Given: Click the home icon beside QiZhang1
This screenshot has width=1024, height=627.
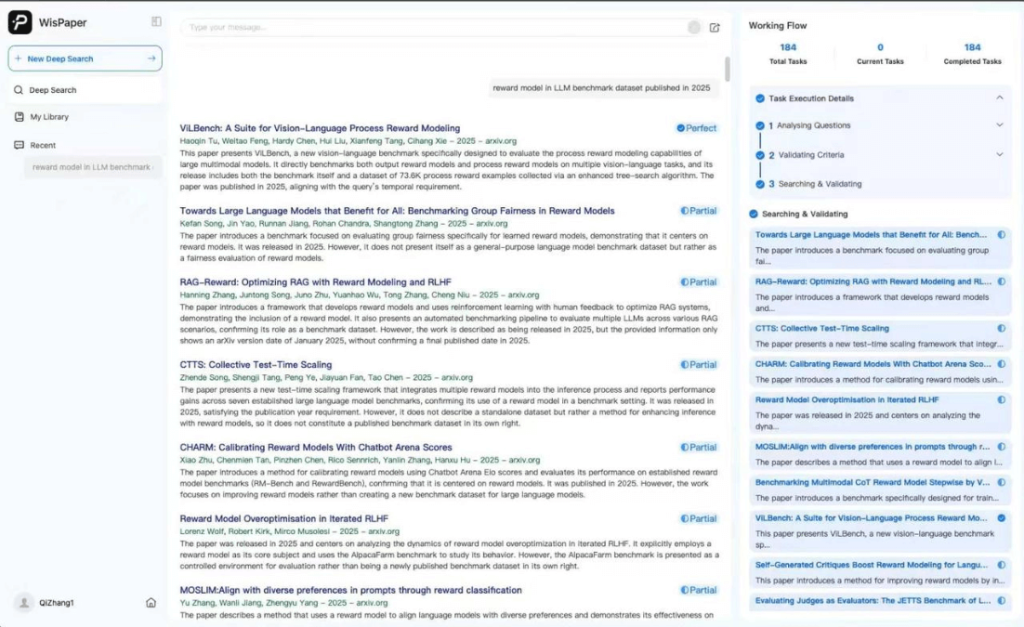Looking at the screenshot, I should (x=150, y=602).
